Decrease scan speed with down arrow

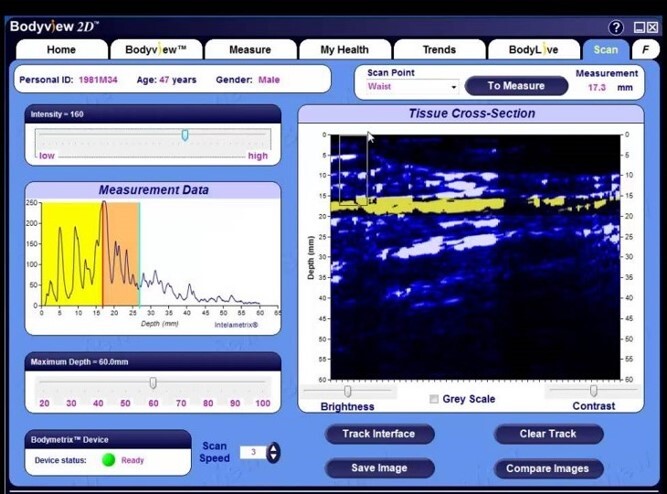pyautogui.click(x=274, y=457)
